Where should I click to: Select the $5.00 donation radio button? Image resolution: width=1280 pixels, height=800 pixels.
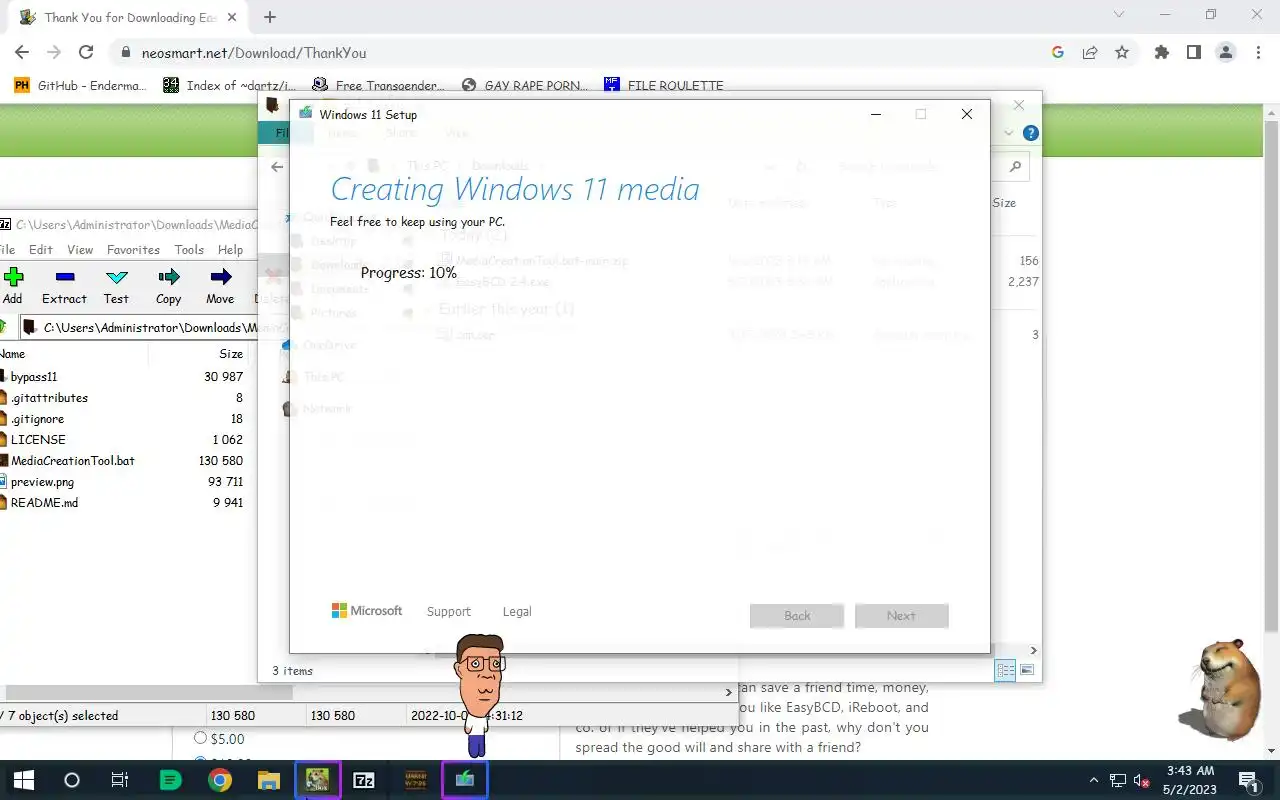(x=200, y=738)
